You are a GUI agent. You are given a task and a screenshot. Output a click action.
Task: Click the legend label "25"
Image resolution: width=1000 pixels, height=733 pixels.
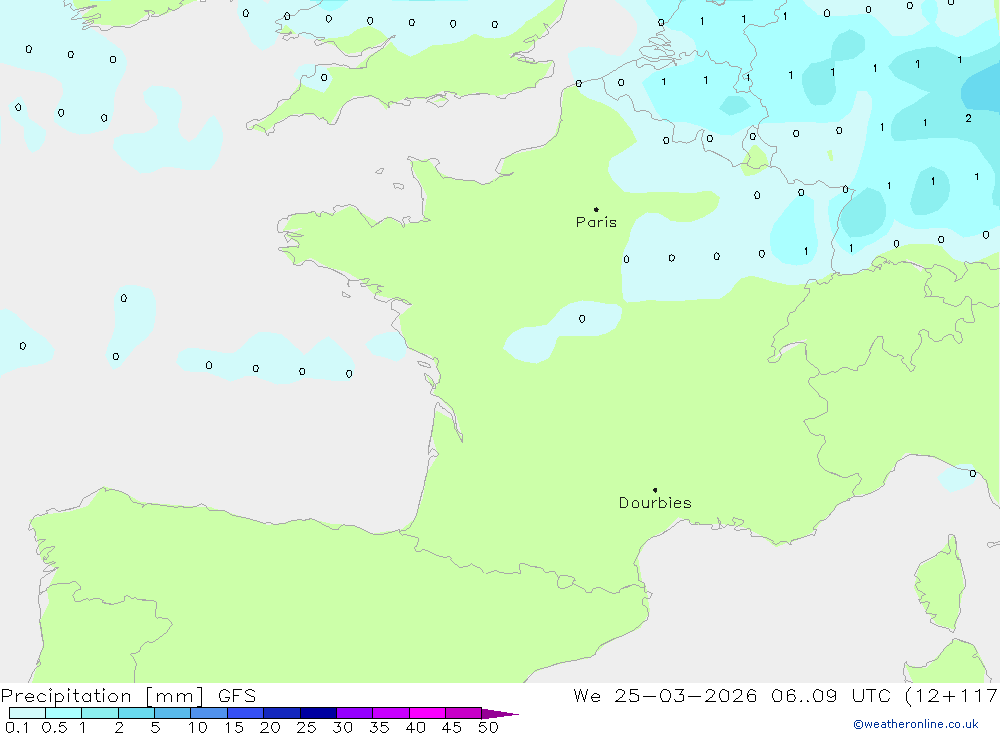tap(307, 727)
